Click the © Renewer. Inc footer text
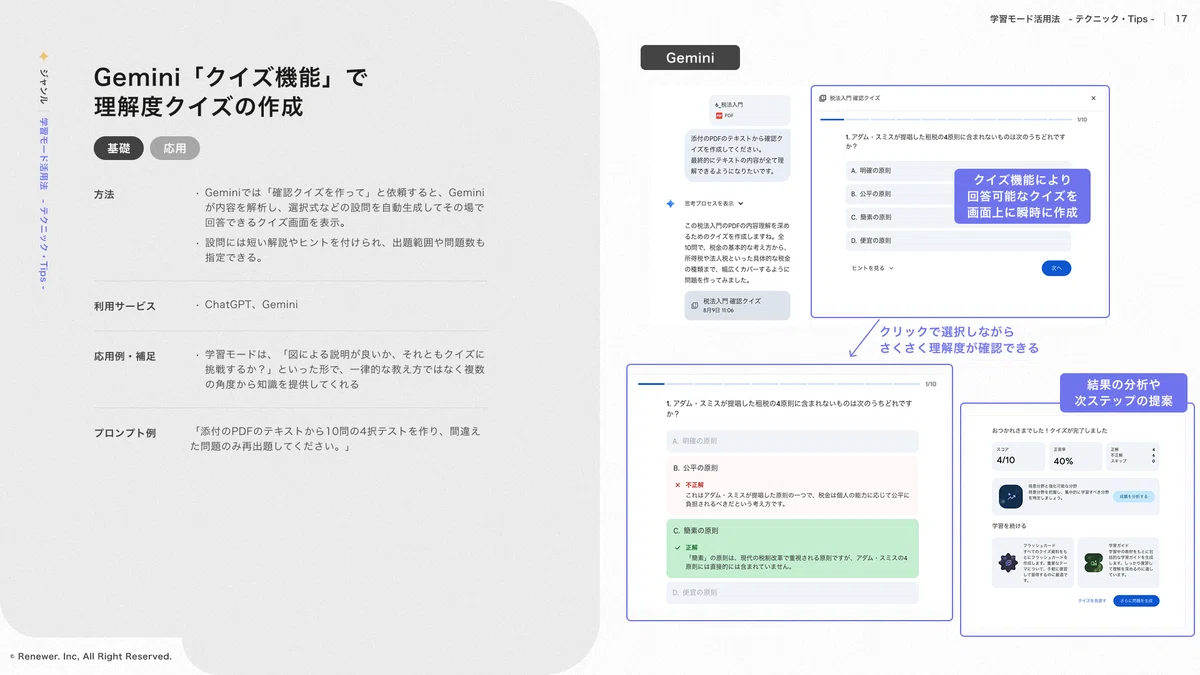This screenshot has height=675, width=1200. pyautogui.click(x=91, y=657)
